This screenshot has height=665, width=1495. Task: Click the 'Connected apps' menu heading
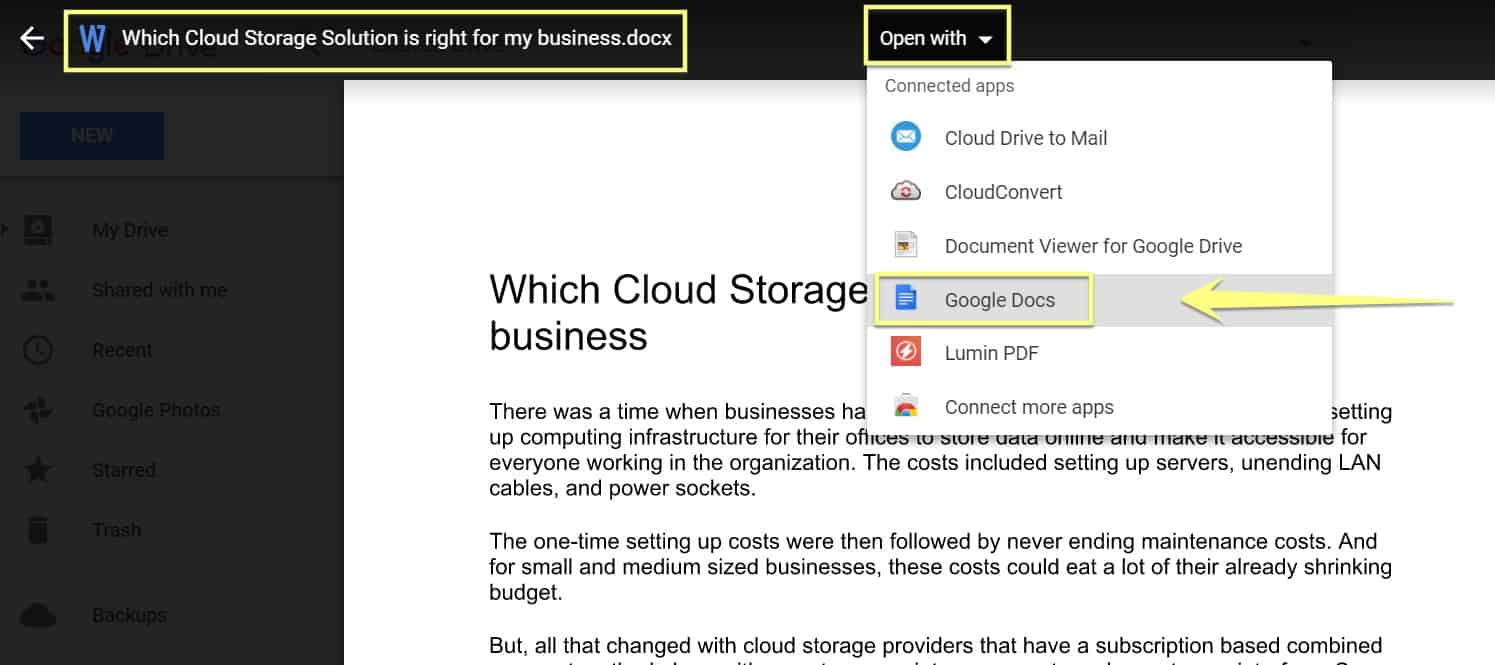click(x=949, y=86)
